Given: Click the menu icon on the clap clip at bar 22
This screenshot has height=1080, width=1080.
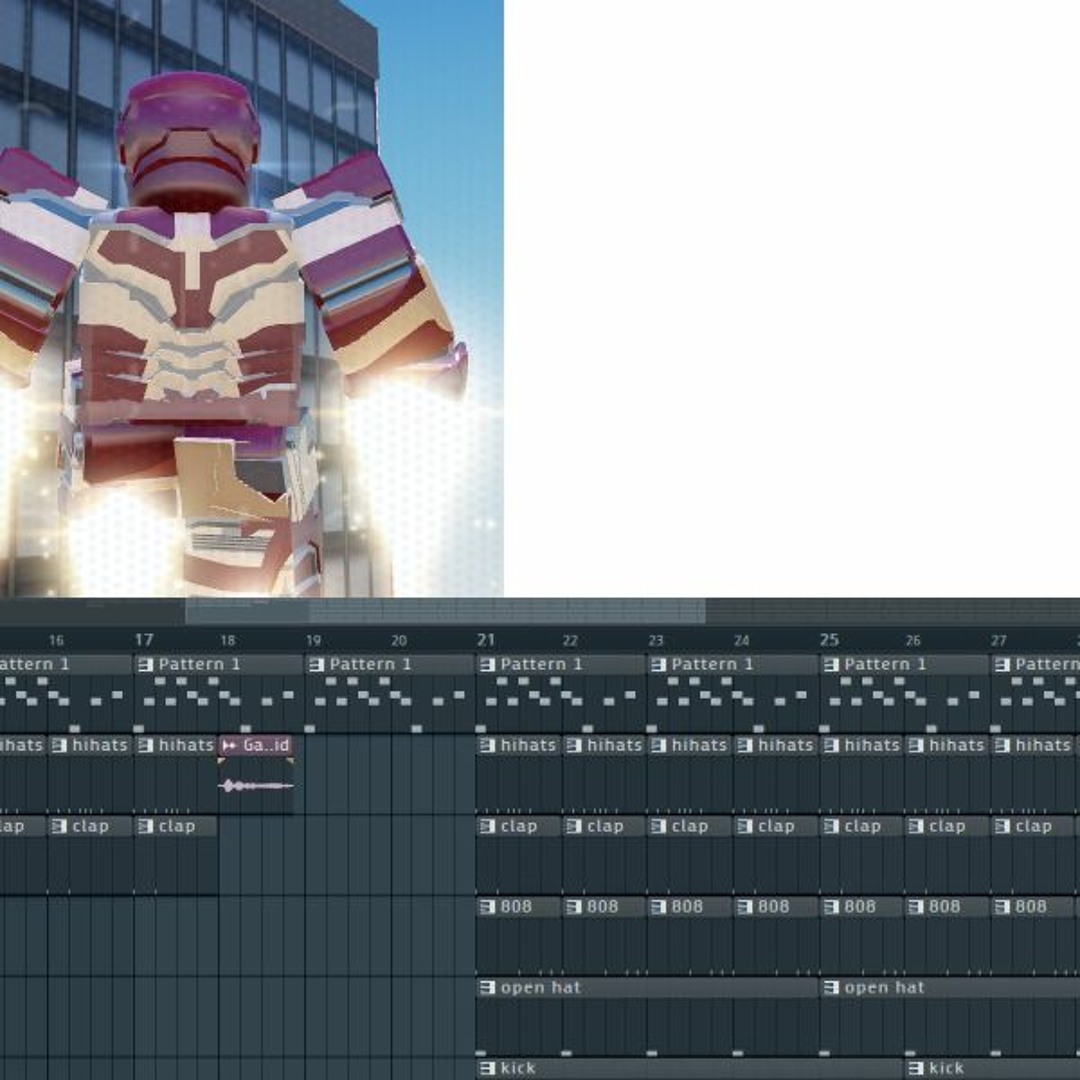Looking at the screenshot, I should pyautogui.click(x=573, y=826).
